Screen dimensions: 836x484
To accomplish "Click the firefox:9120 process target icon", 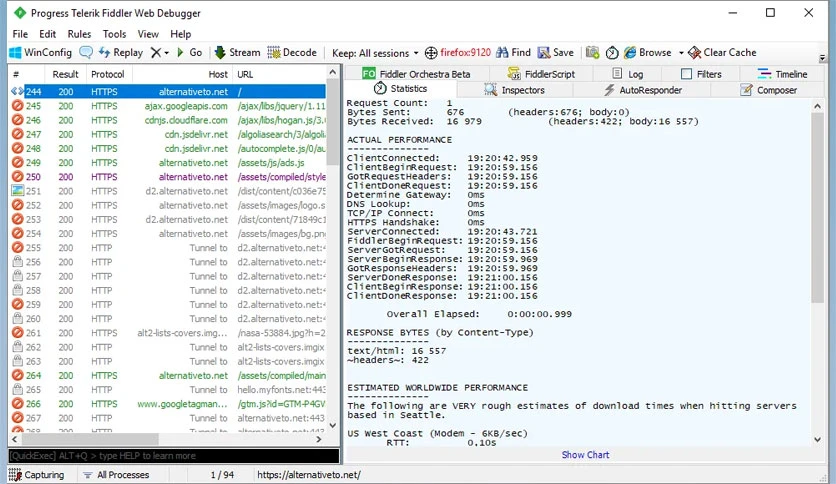I will [x=431, y=53].
